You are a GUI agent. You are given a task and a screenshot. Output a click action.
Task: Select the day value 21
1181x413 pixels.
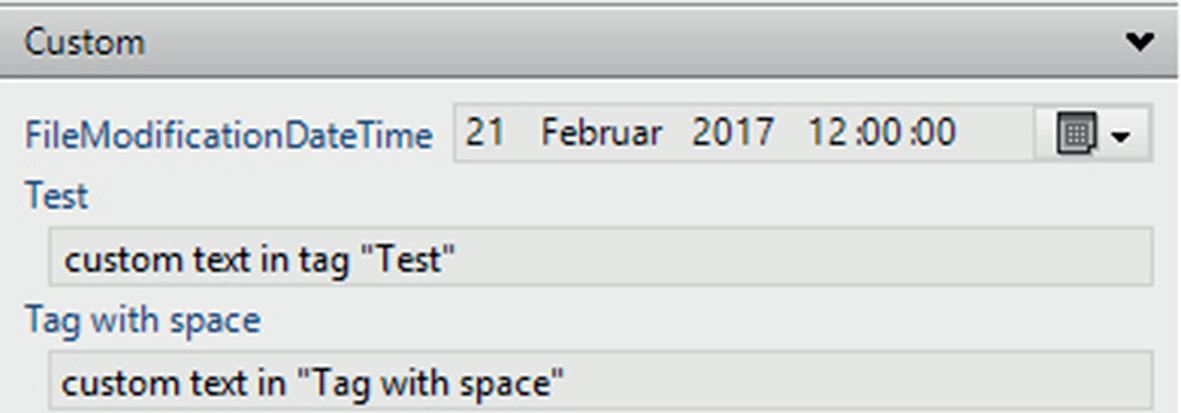point(484,132)
